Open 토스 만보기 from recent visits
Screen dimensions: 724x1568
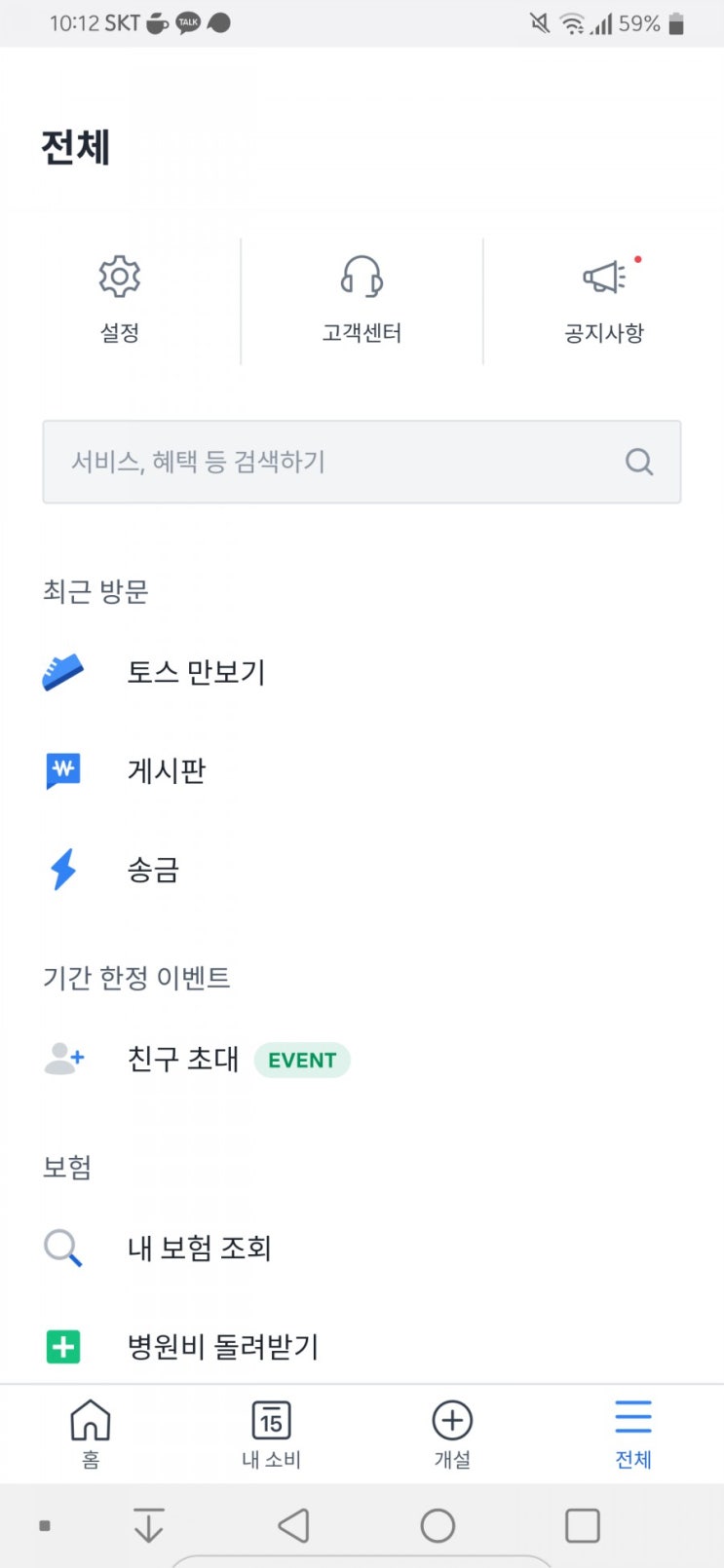(x=196, y=672)
